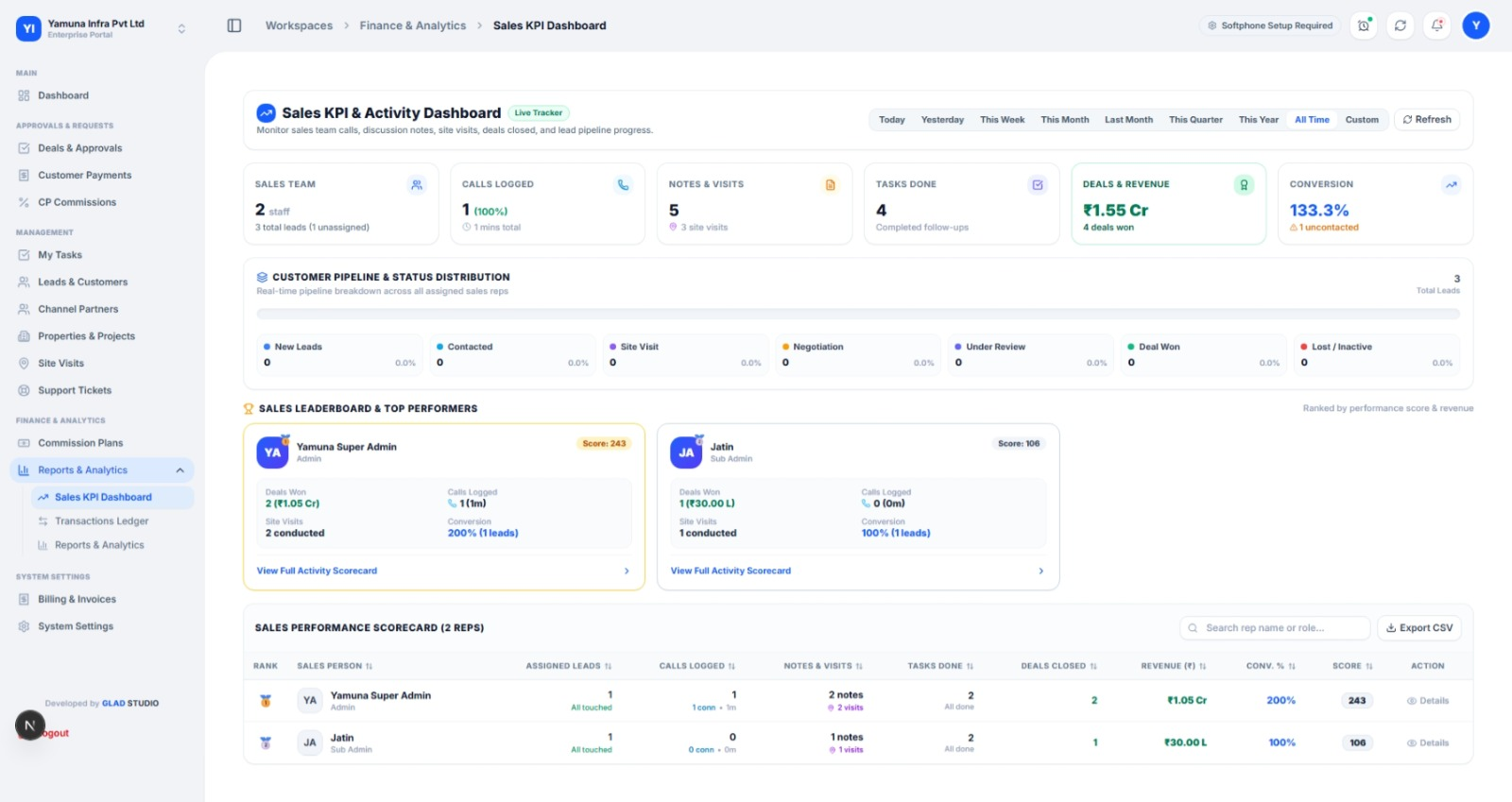
Task: Select the Custom date range filter
Action: [1362, 120]
